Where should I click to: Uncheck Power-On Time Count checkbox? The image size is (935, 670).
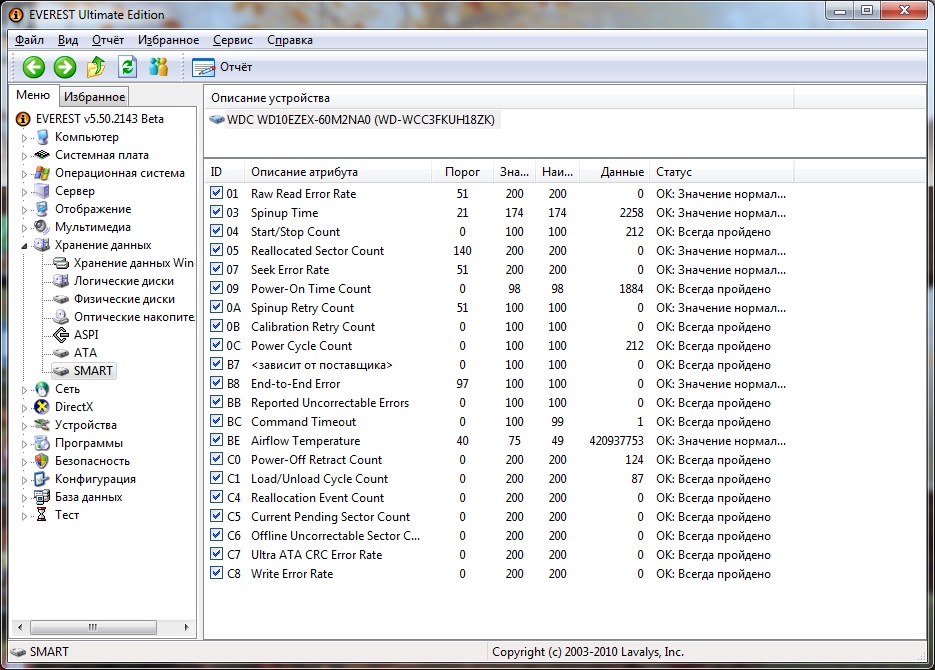point(216,289)
